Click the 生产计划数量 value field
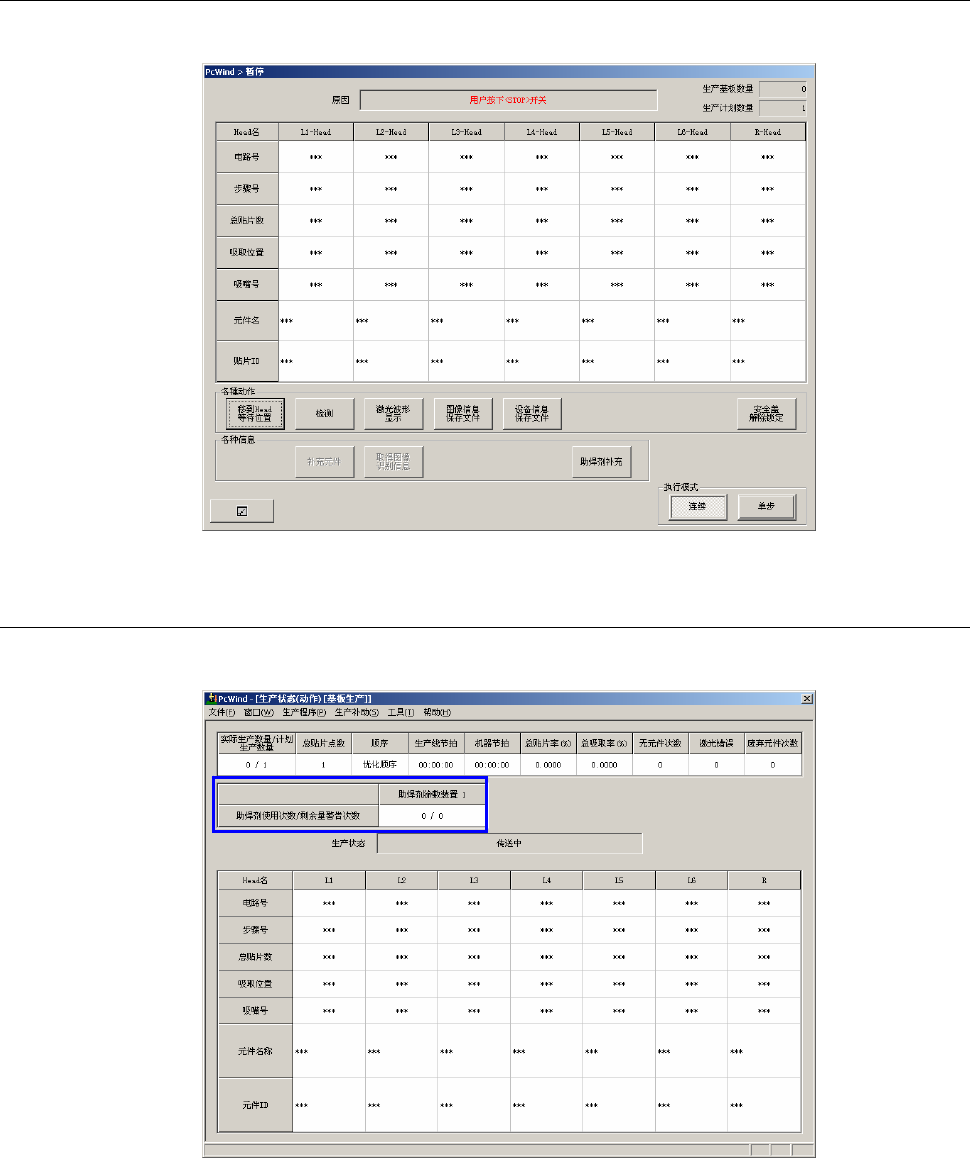The width and height of the screenshot is (970, 1158). (783, 109)
